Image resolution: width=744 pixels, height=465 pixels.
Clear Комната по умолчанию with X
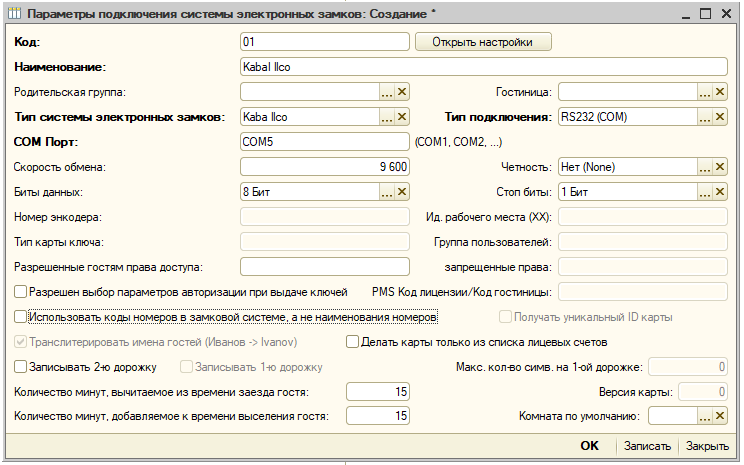click(720, 416)
